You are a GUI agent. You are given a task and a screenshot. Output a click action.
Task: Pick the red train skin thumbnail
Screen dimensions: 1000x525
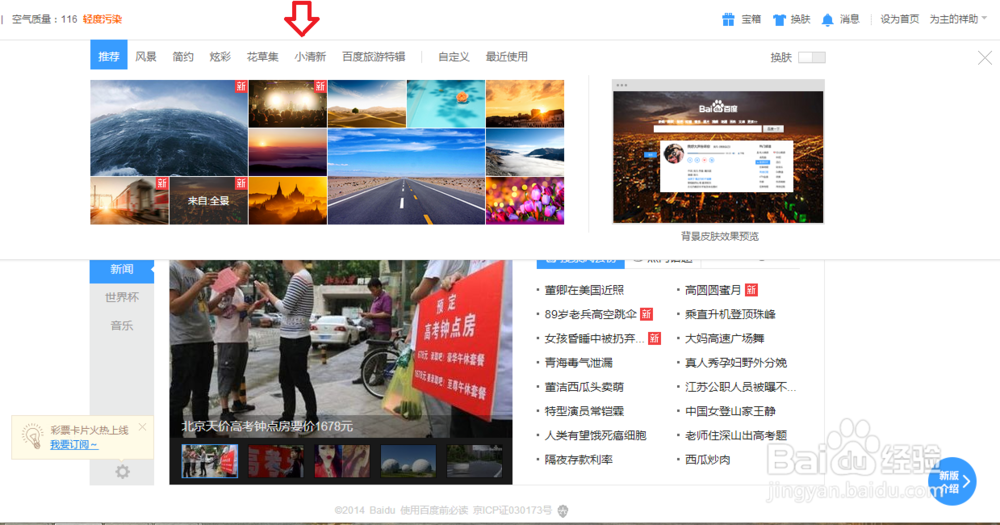pyautogui.click(x=129, y=200)
